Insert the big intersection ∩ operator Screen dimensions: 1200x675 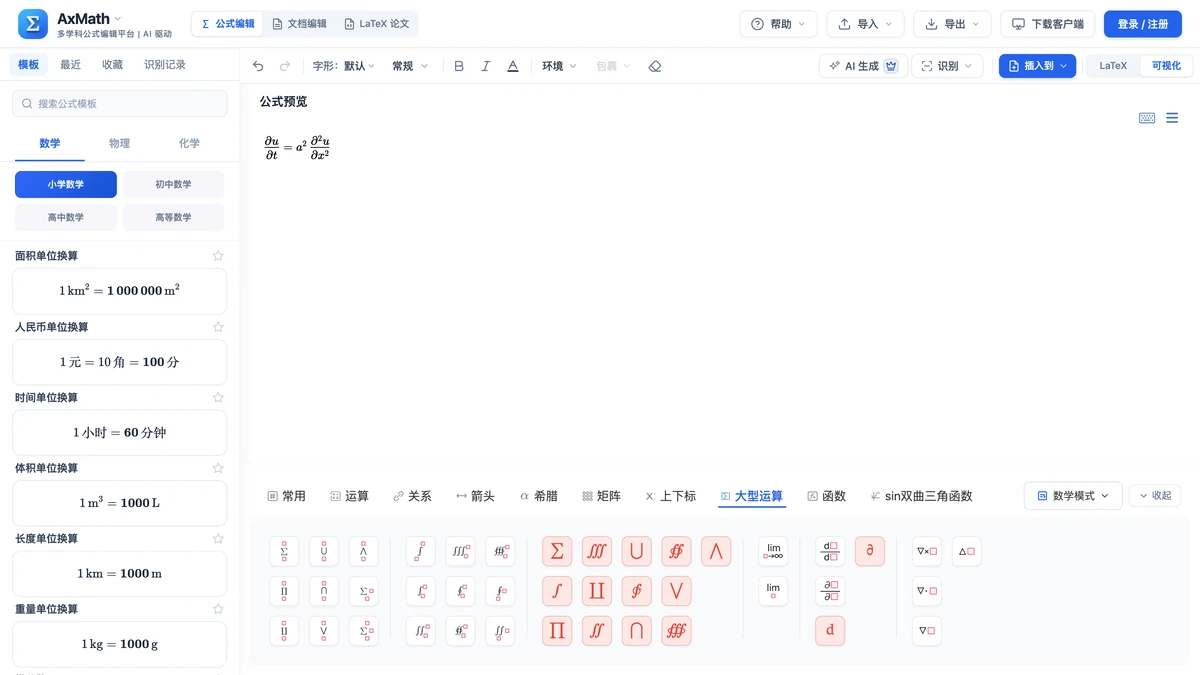[636, 631]
